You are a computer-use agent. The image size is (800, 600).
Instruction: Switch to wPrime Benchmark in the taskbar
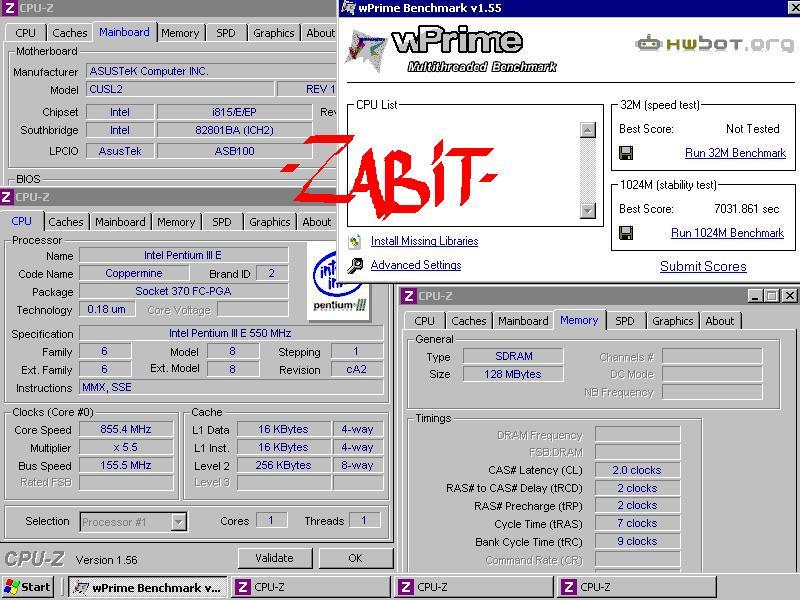[148, 587]
